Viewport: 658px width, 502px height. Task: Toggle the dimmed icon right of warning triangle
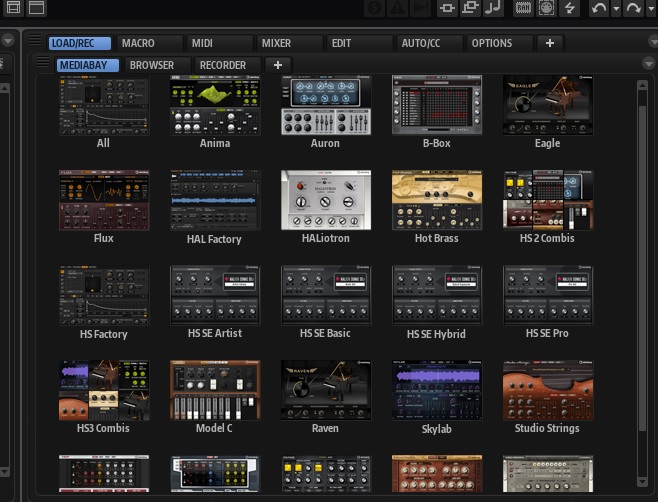click(x=420, y=8)
